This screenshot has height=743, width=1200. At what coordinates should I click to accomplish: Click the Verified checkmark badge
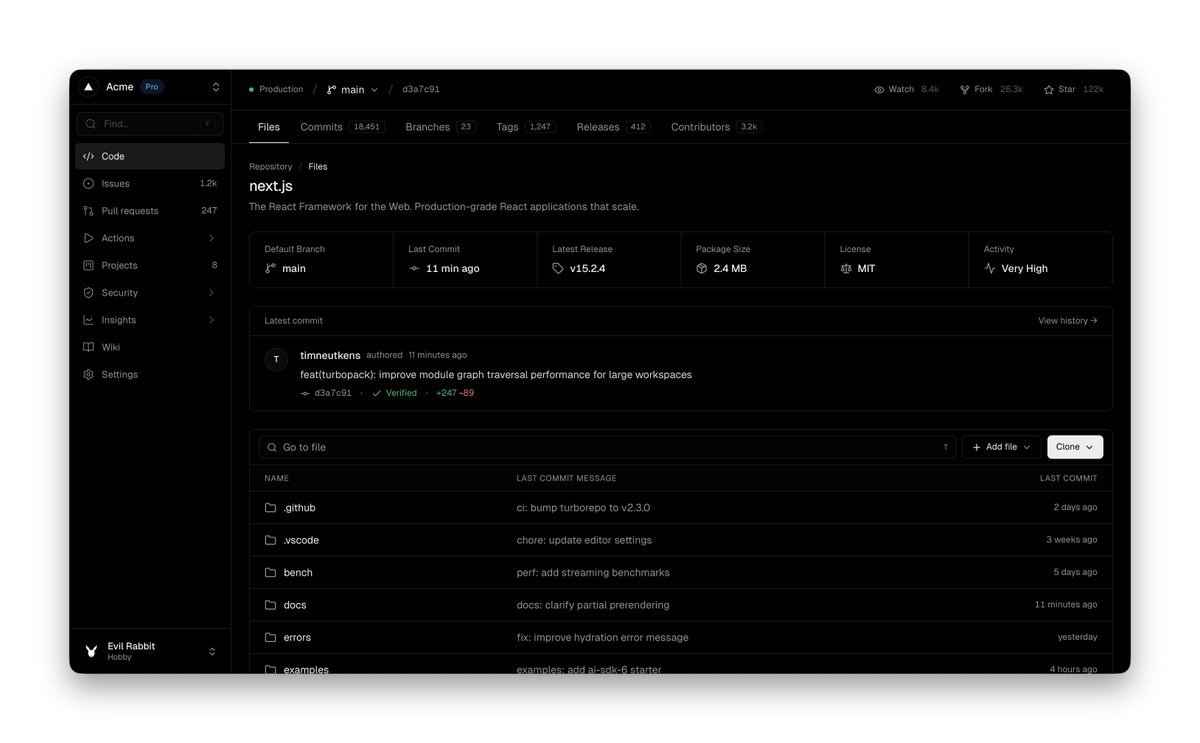pos(395,393)
